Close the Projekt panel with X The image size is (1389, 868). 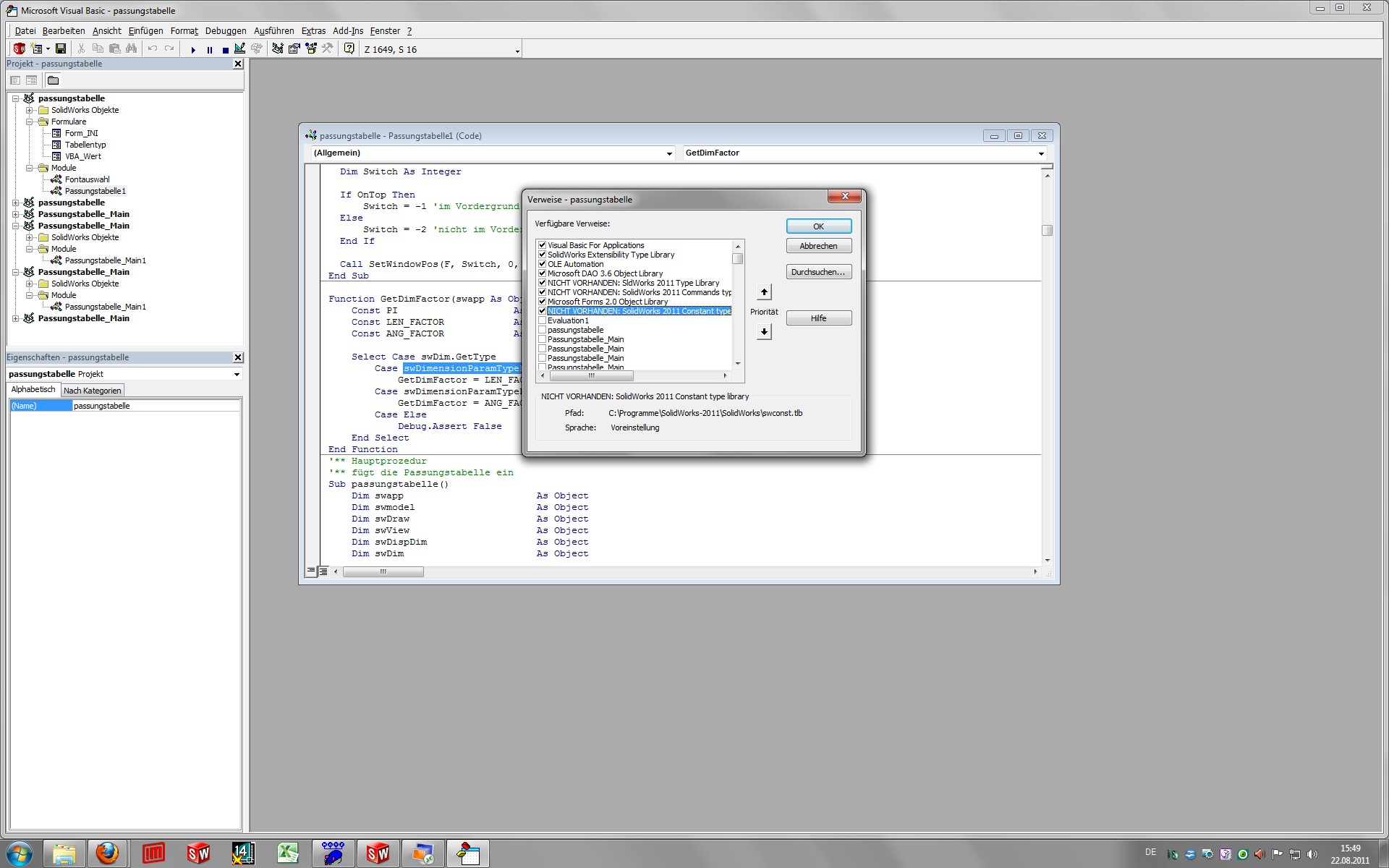click(x=238, y=64)
